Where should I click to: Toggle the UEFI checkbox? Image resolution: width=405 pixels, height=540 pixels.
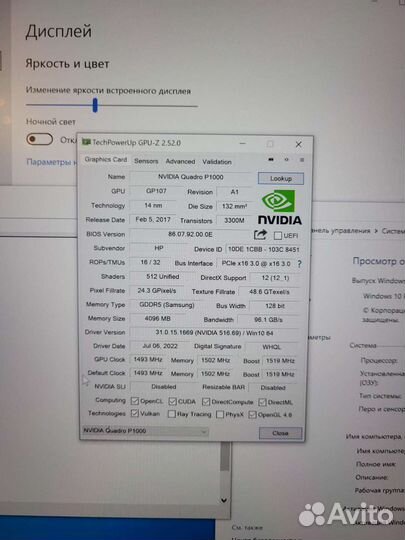coord(278,236)
